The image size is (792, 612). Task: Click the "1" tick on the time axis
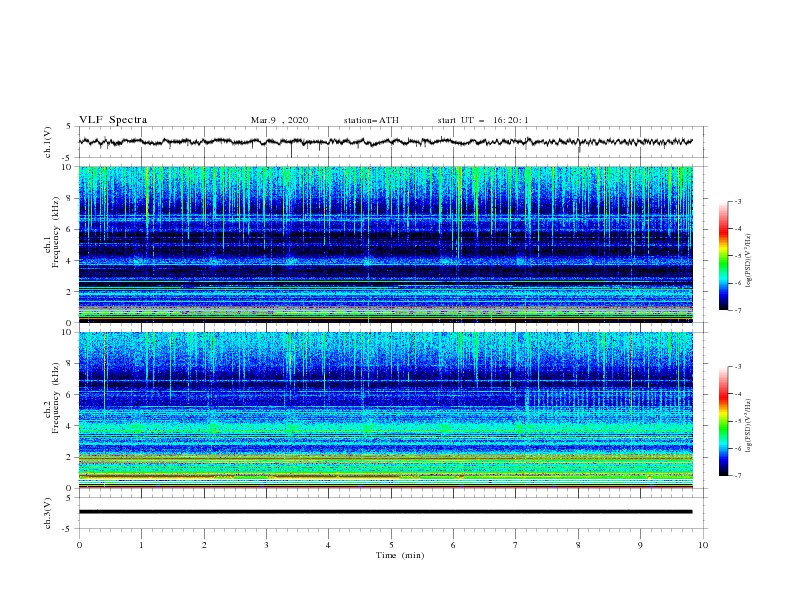141,545
